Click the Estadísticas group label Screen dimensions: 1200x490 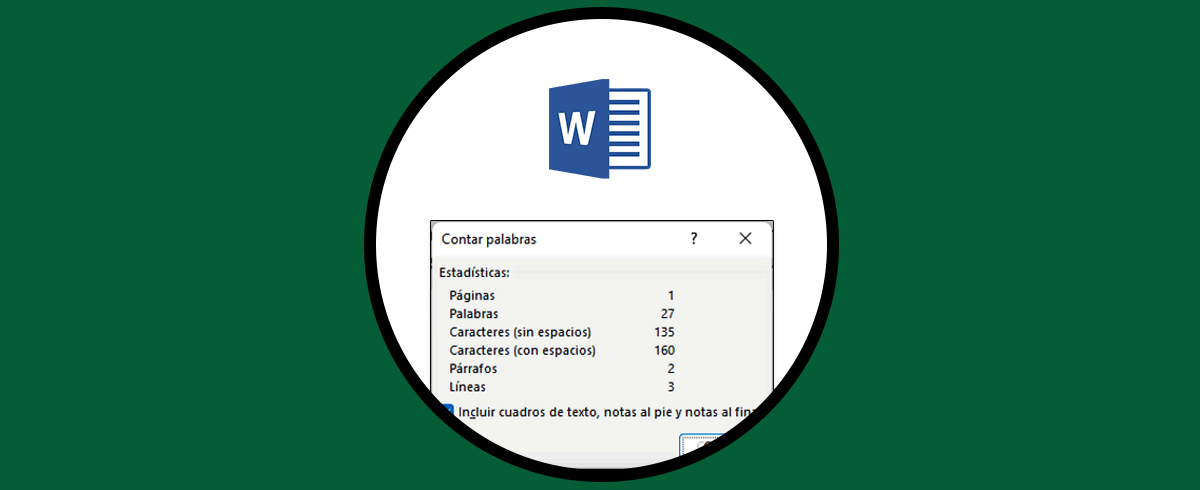[x=474, y=272]
